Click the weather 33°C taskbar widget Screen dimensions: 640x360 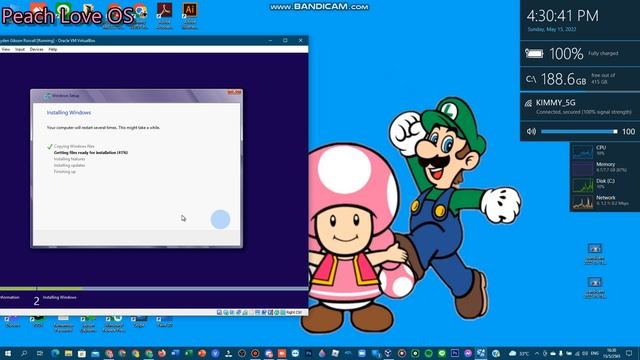coord(519,353)
